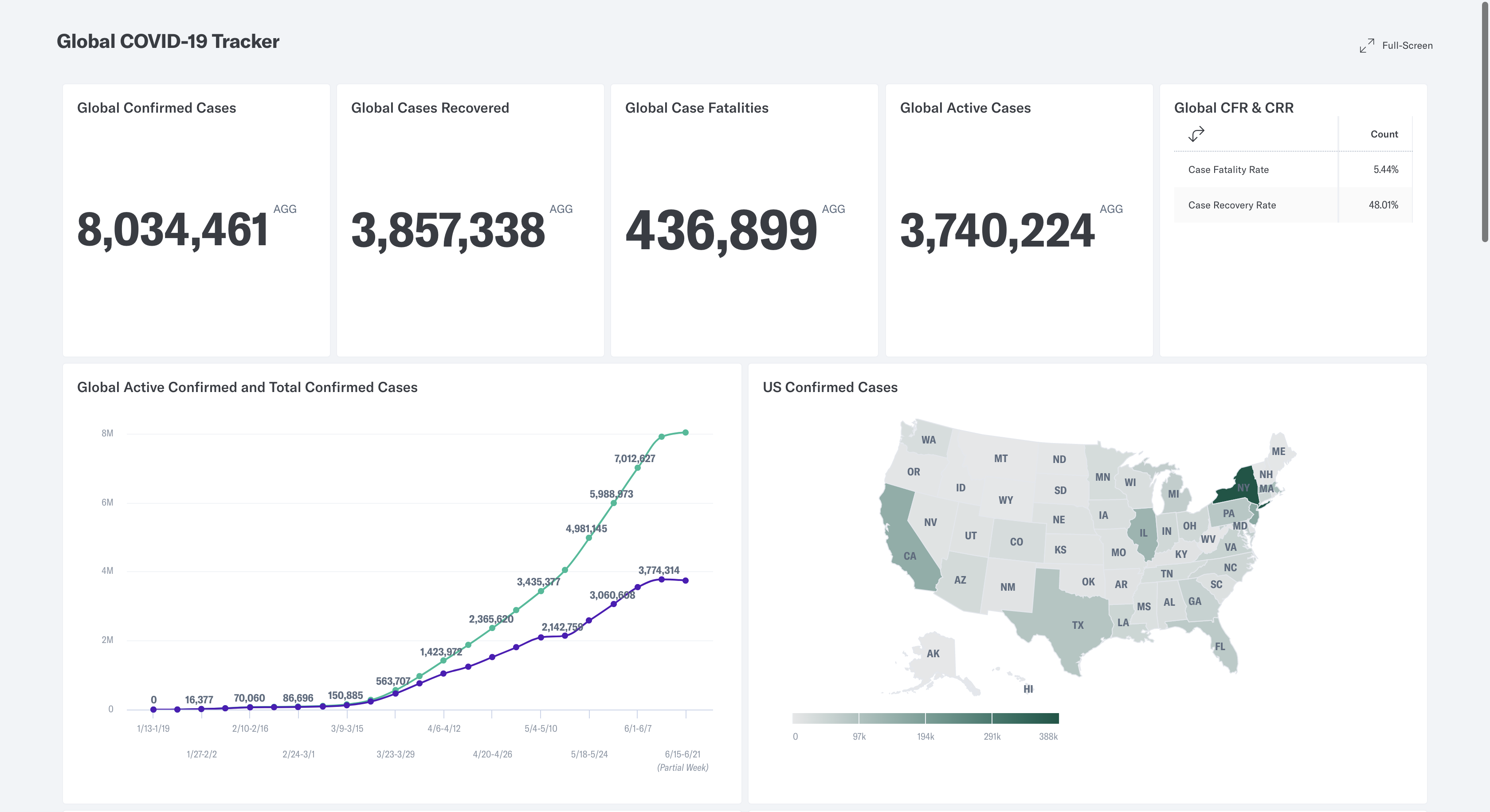Click the 194k–291k legend segment
The height and width of the screenshot is (812, 1490).
click(958, 718)
